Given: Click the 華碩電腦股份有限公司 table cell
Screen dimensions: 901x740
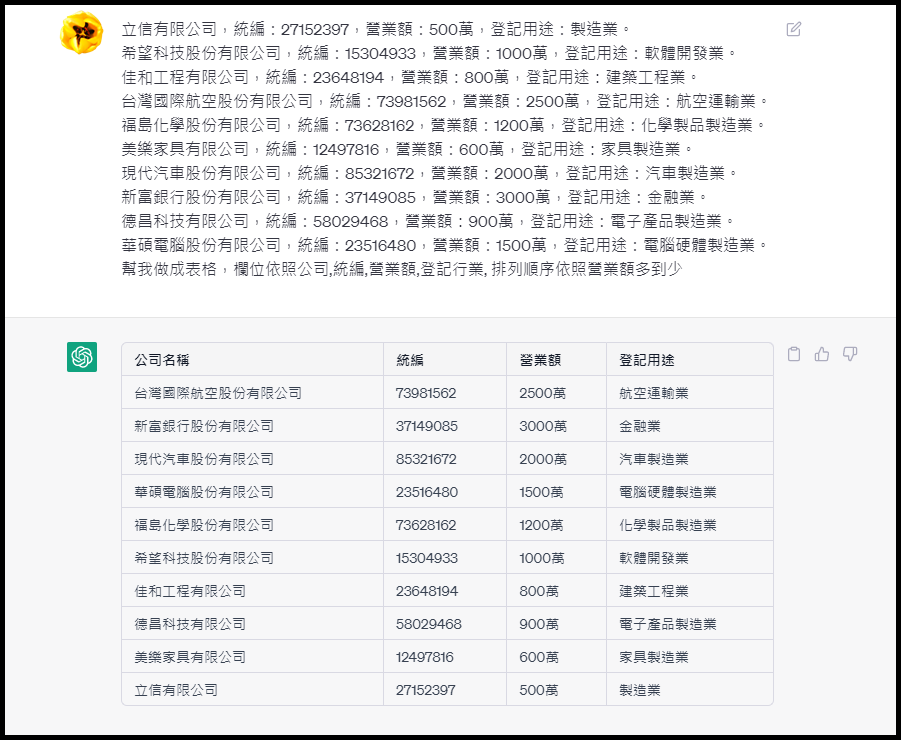Looking at the screenshot, I should 252,492.
